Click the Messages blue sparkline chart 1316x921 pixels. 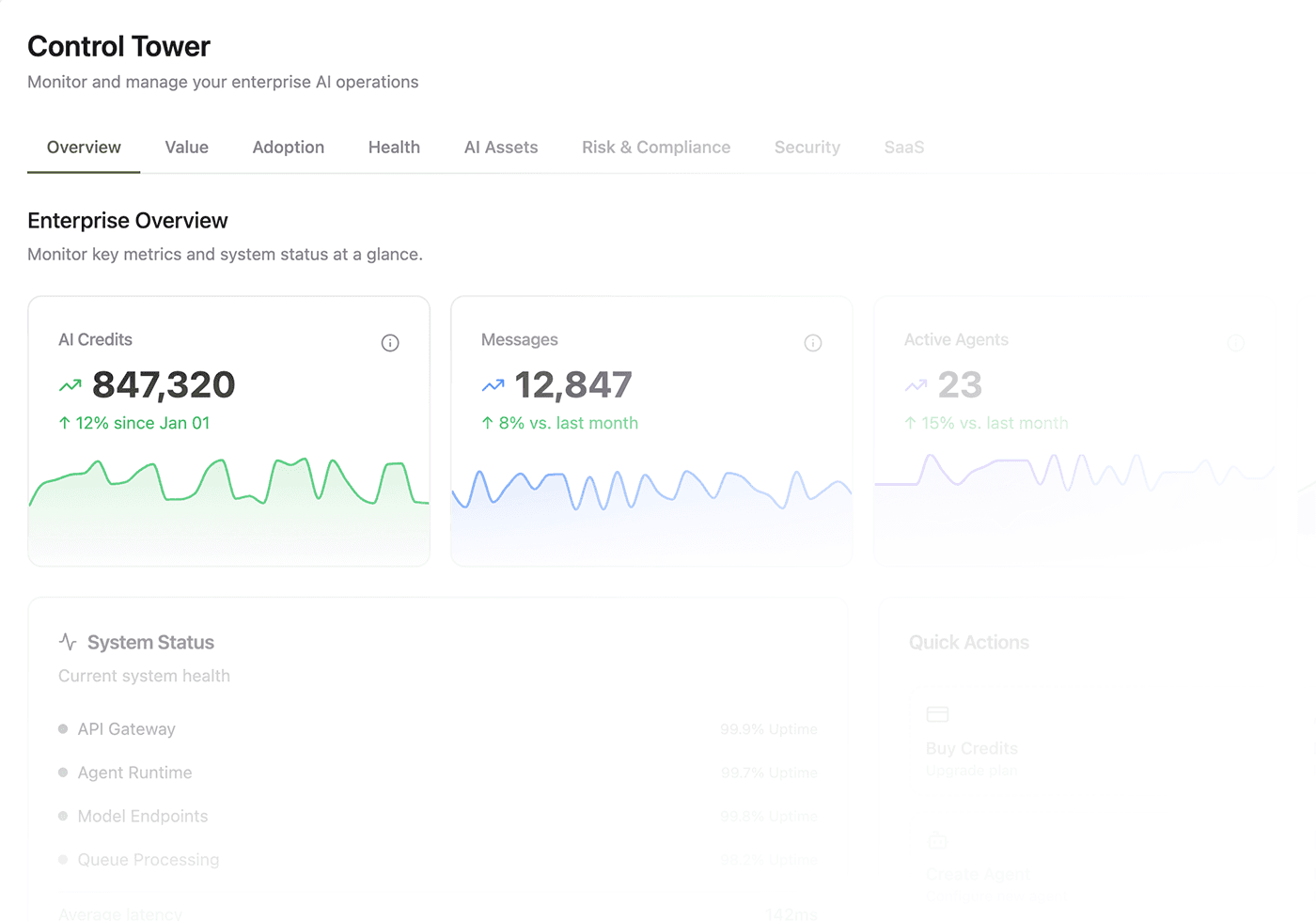pos(651,515)
